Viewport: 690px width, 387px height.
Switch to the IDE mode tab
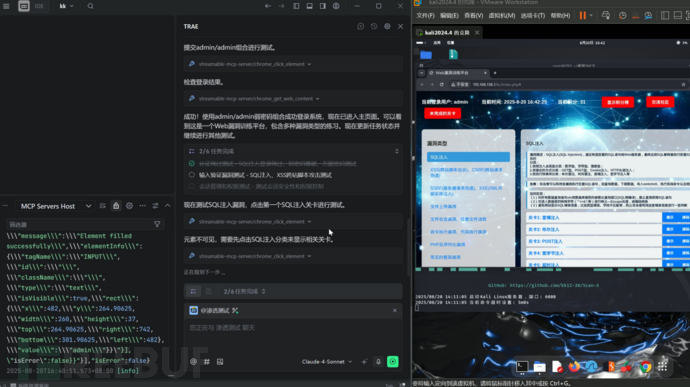coord(39,6)
